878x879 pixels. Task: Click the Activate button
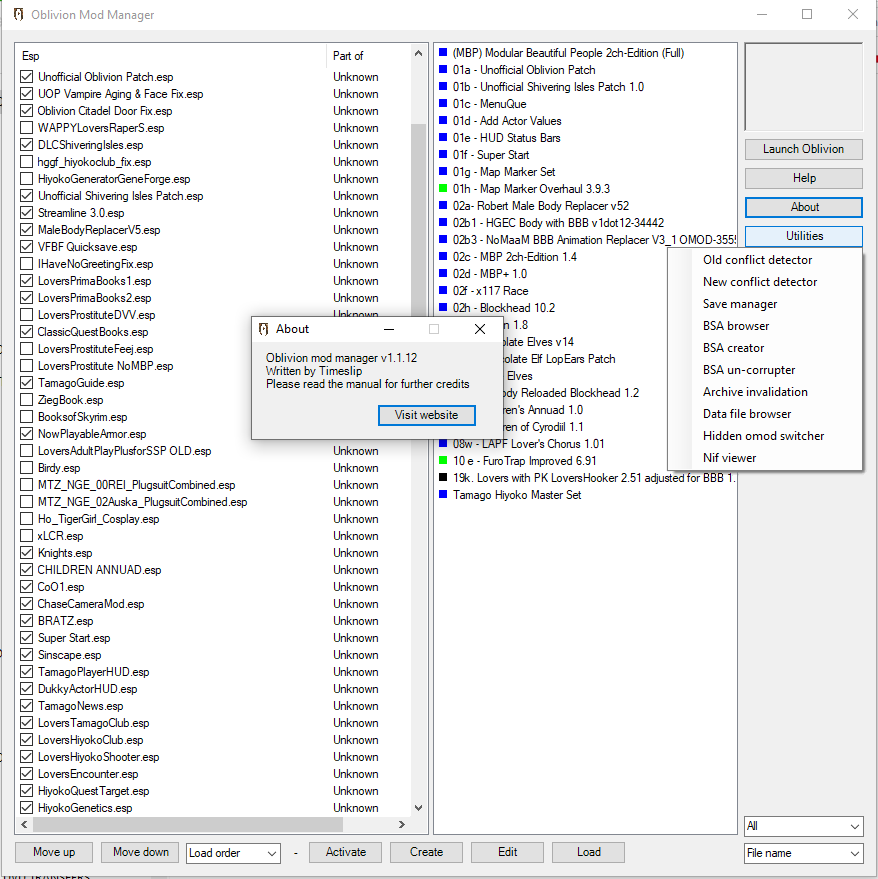345,852
